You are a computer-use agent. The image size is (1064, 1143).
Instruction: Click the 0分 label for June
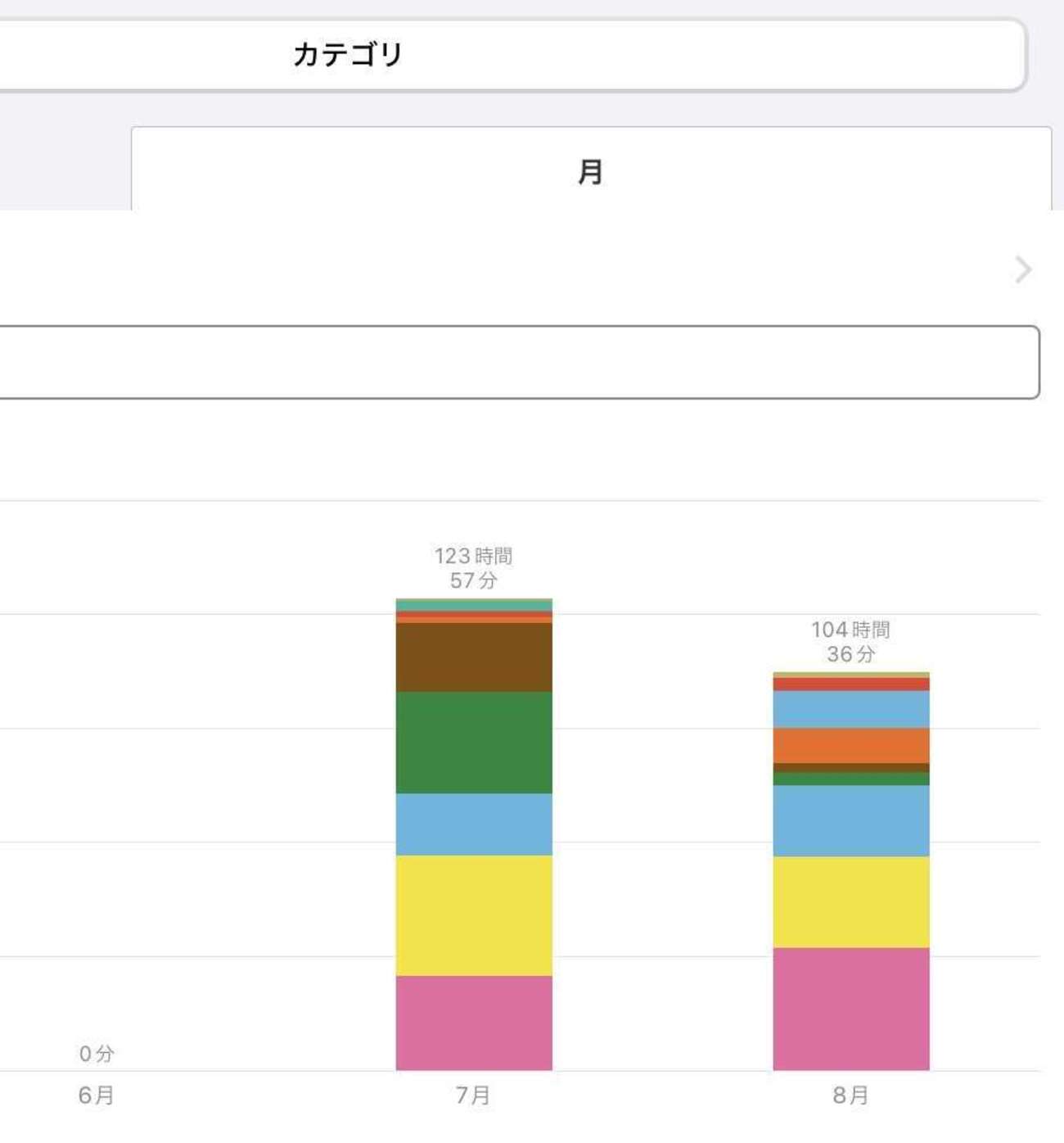97,1054
